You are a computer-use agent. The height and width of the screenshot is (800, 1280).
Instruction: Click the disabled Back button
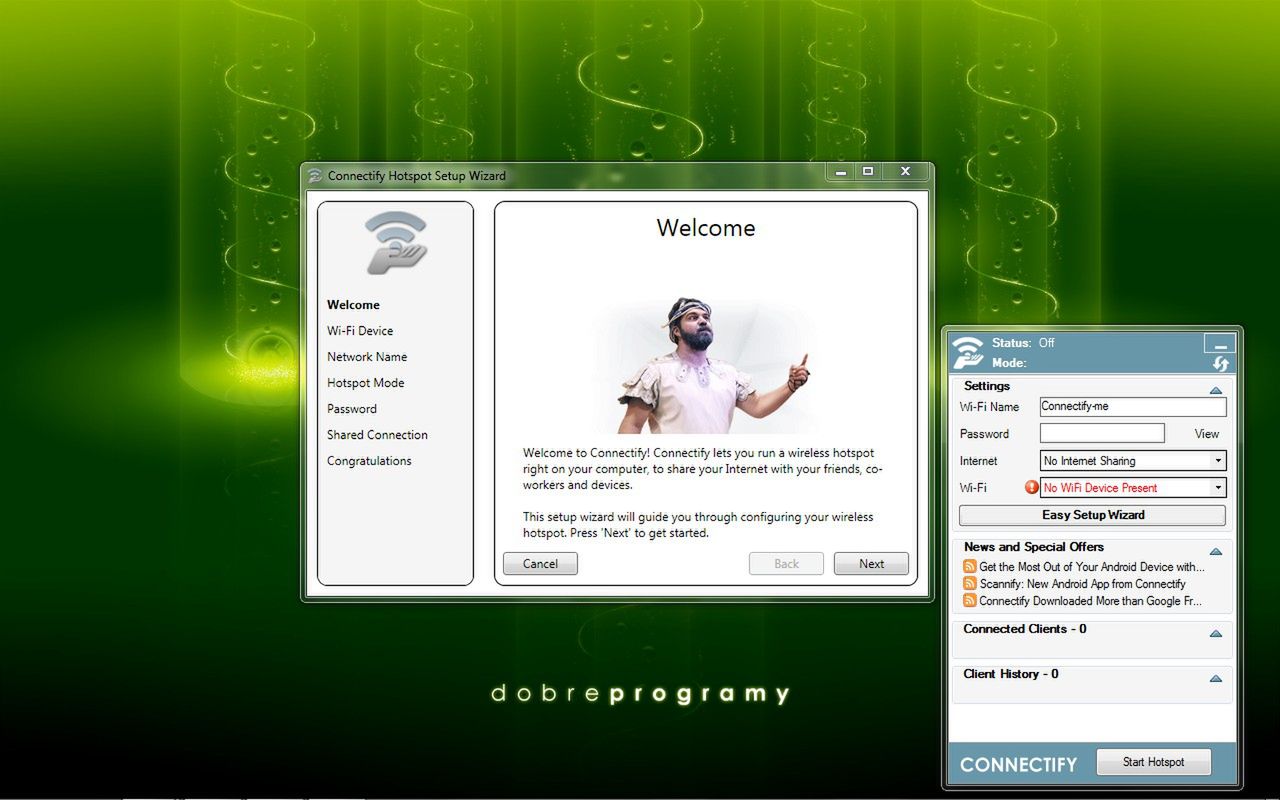point(786,564)
